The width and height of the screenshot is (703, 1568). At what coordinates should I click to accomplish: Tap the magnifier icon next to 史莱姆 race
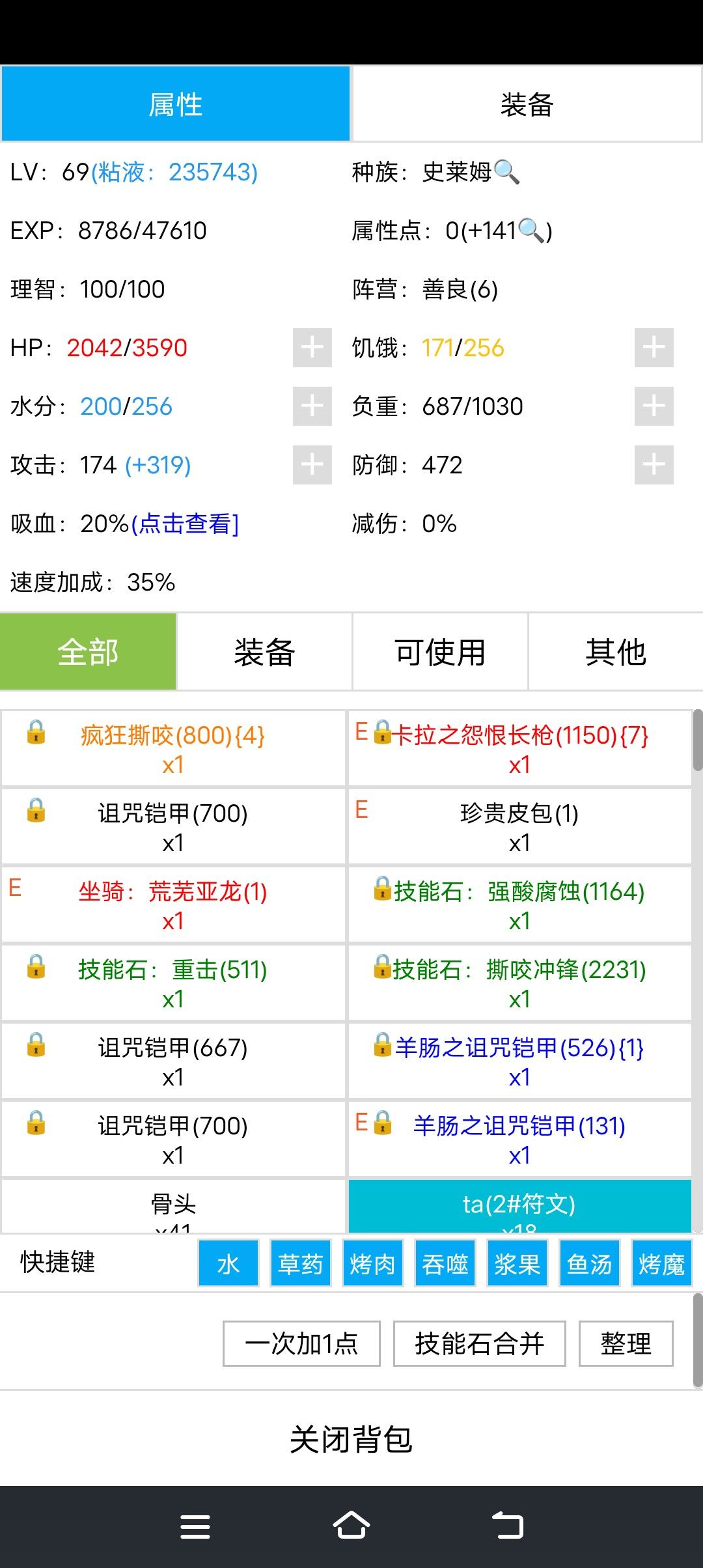[506, 173]
